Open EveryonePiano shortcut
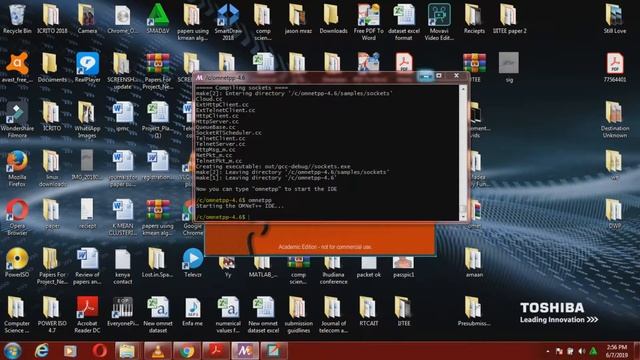 [122, 311]
